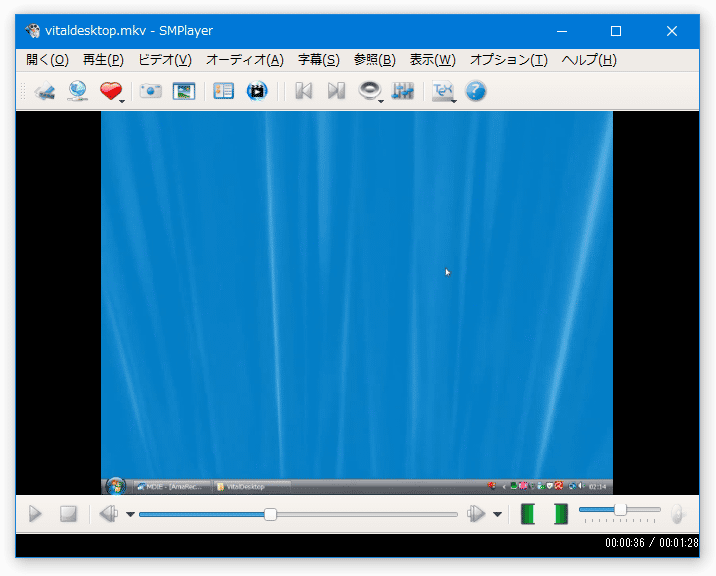Open file using the toolbar open icon
The image size is (716, 576).
45,91
